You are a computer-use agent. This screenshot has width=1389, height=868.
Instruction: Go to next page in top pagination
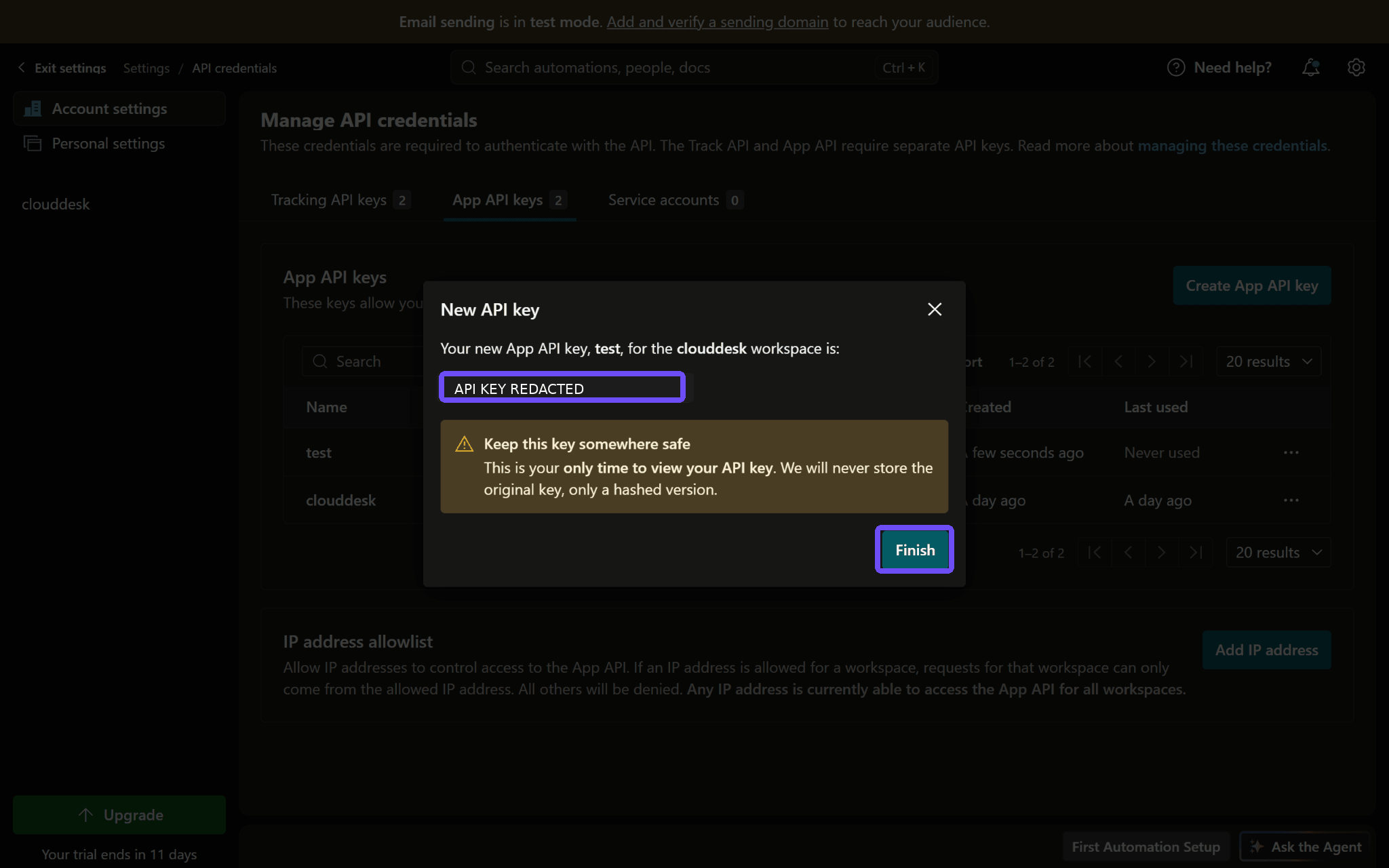pos(1152,361)
